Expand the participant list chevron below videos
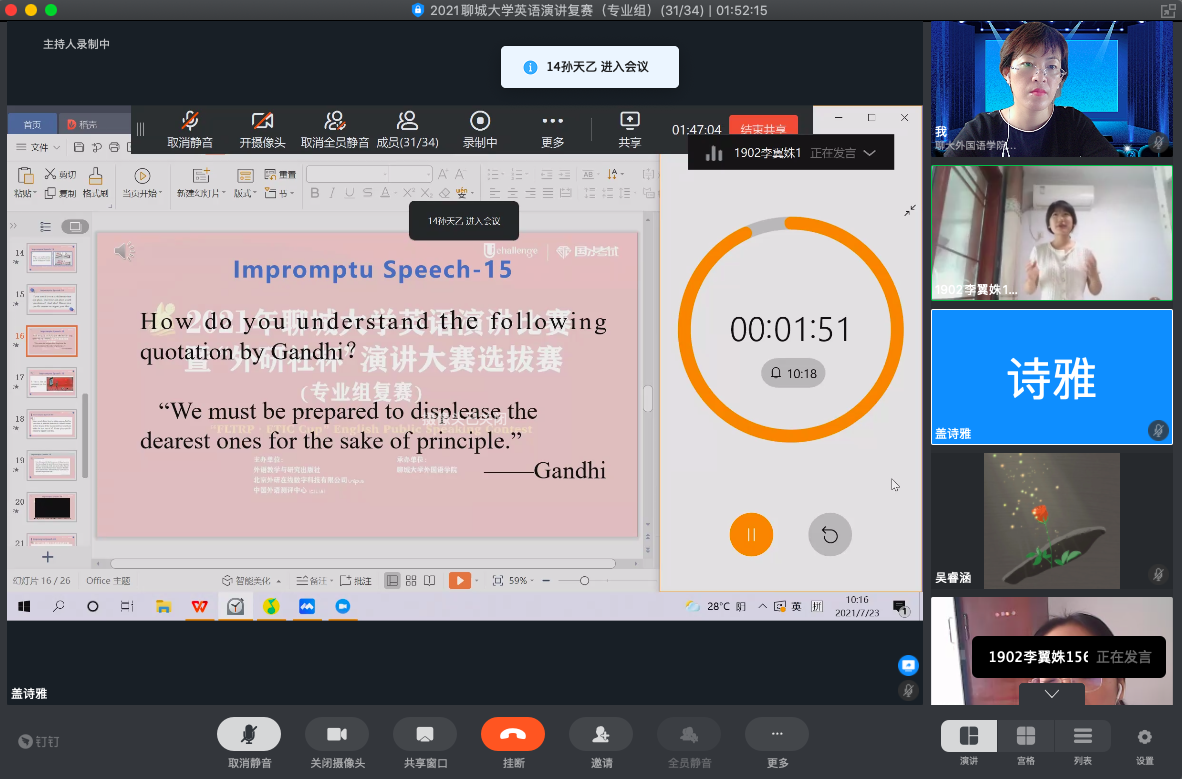 [1051, 694]
